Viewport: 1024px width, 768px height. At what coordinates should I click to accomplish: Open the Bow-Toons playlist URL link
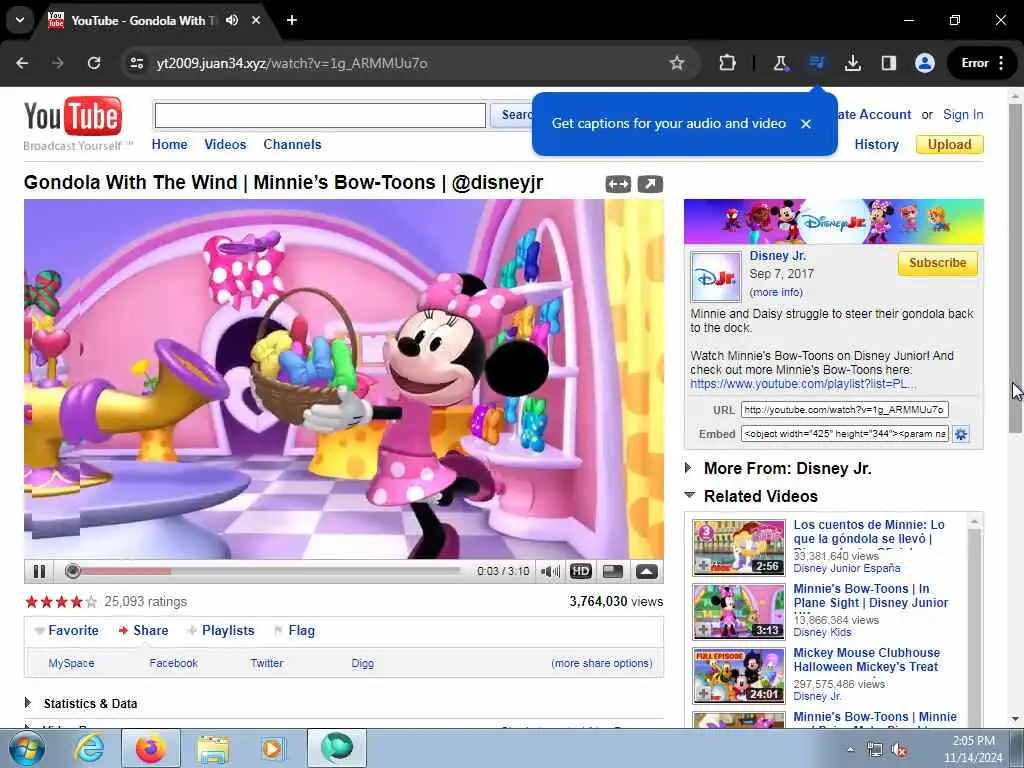(x=803, y=384)
